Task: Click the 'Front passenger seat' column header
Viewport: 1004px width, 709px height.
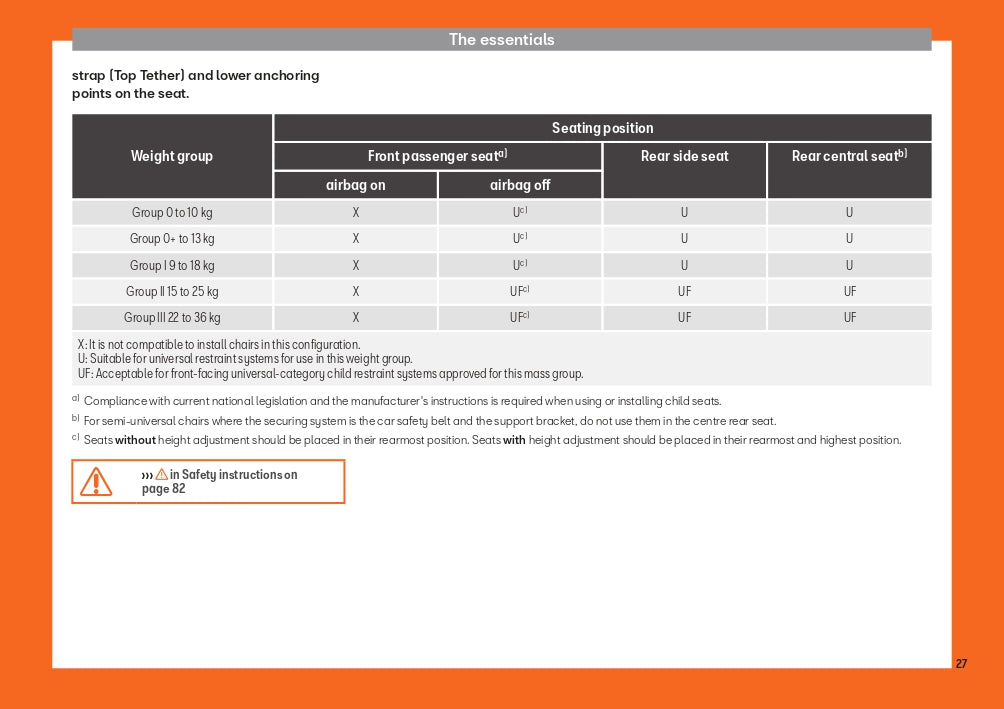Action: click(437, 156)
